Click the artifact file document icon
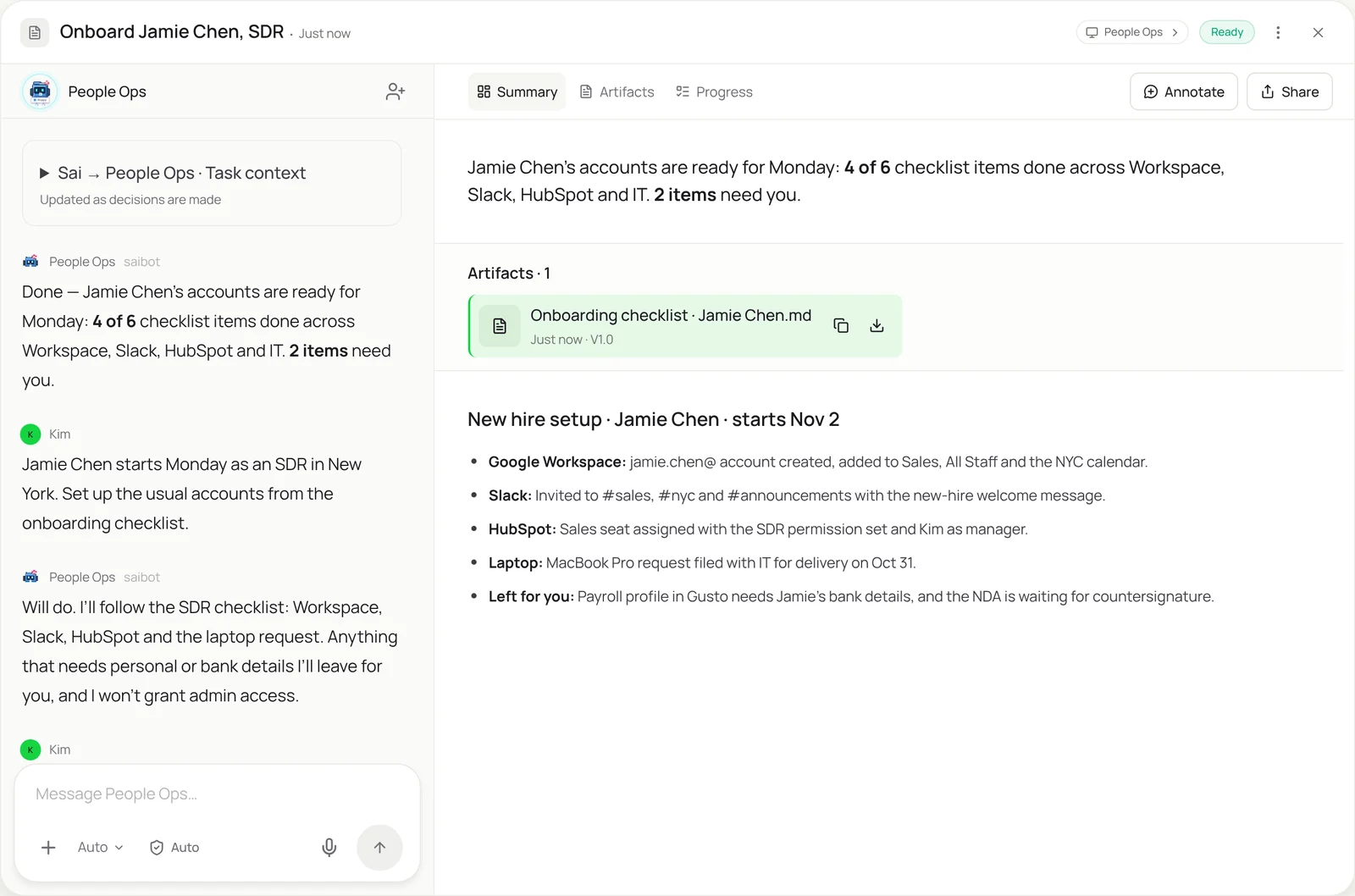 tap(500, 326)
